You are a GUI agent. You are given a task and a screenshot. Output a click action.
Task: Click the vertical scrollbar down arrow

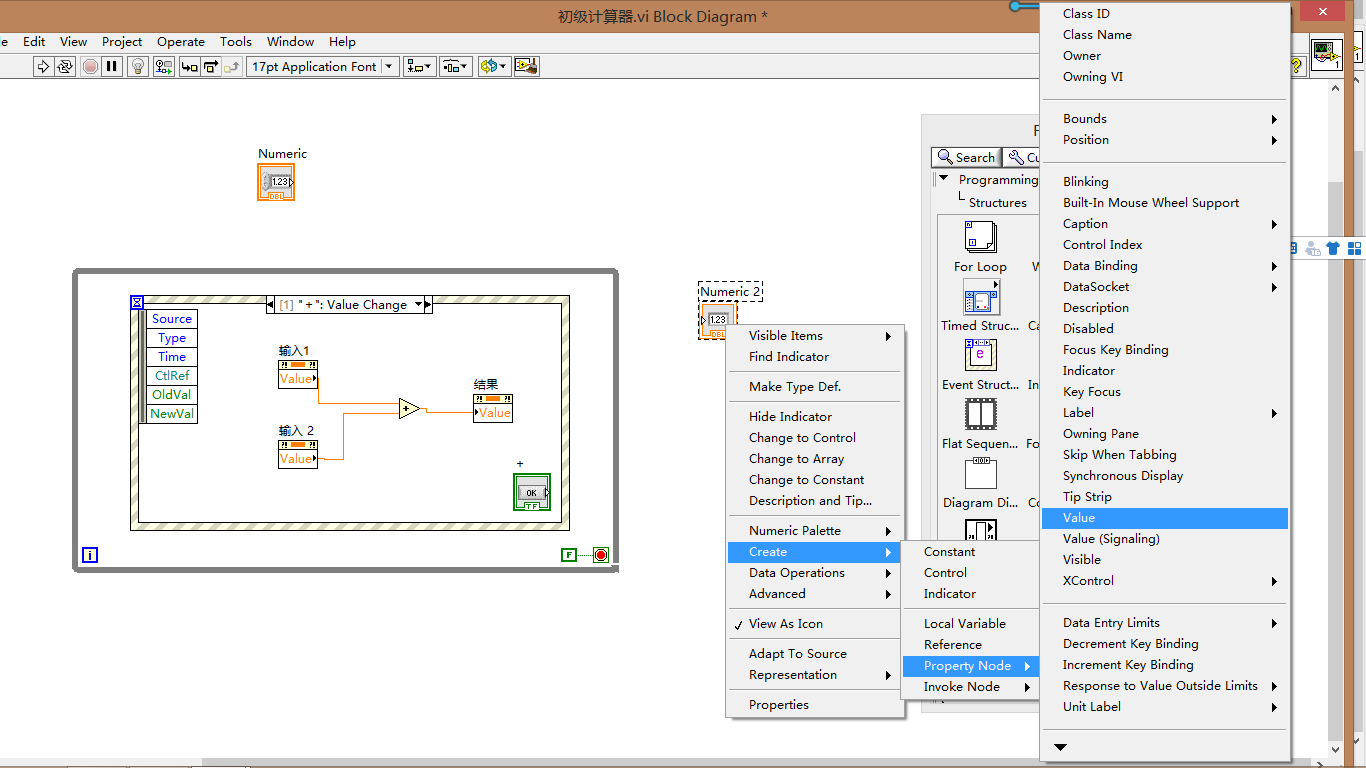click(1335, 747)
